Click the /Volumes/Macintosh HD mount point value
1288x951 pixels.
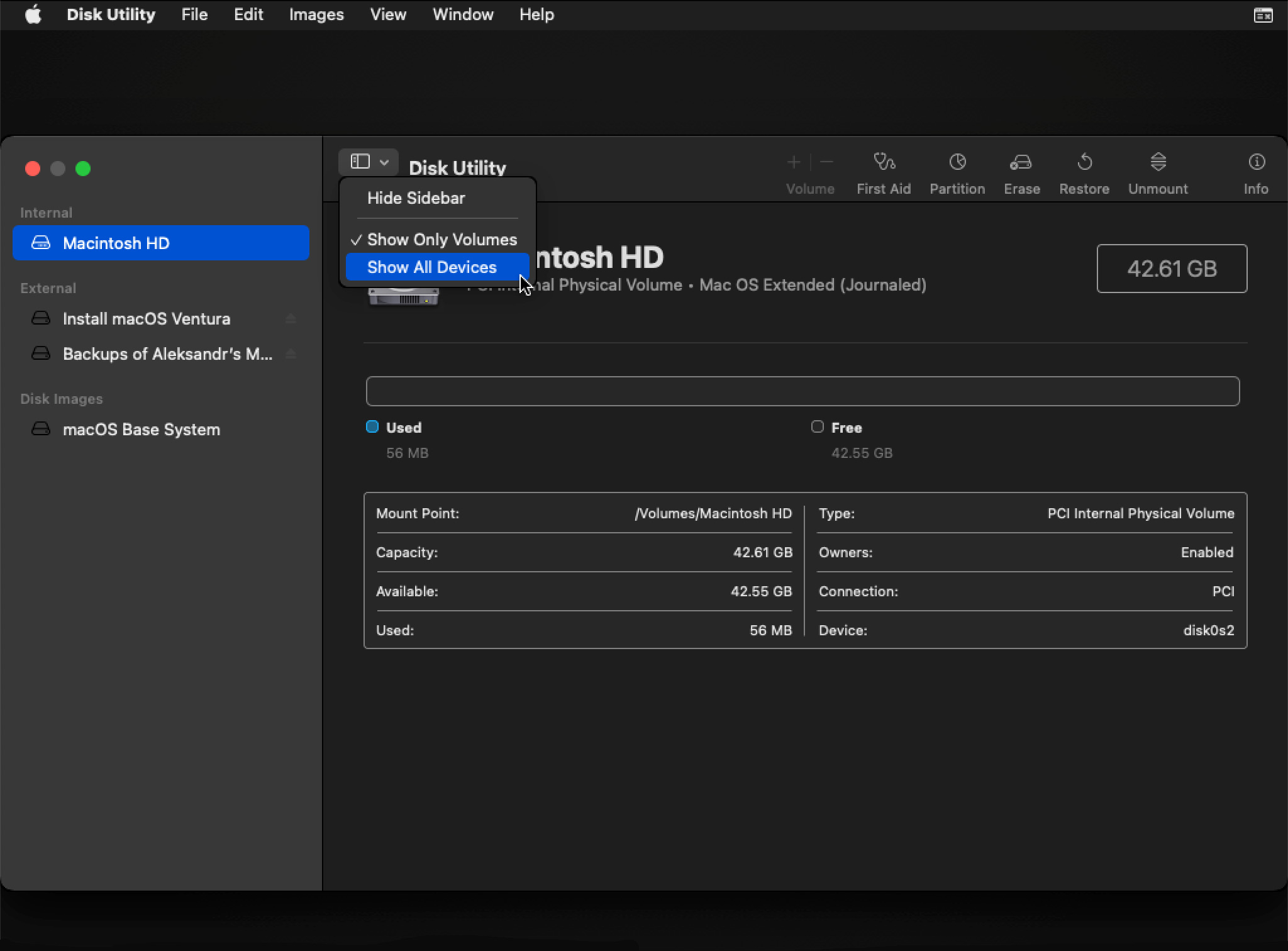click(713, 513)
